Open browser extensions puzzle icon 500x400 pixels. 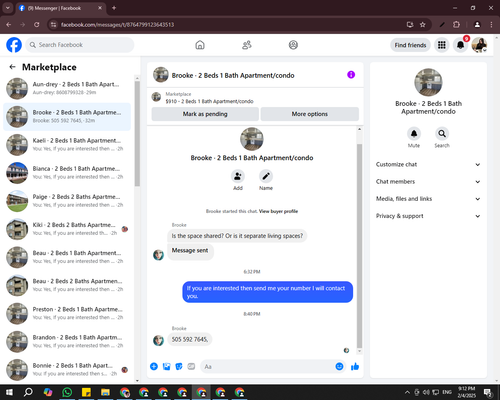click(456, 25)
